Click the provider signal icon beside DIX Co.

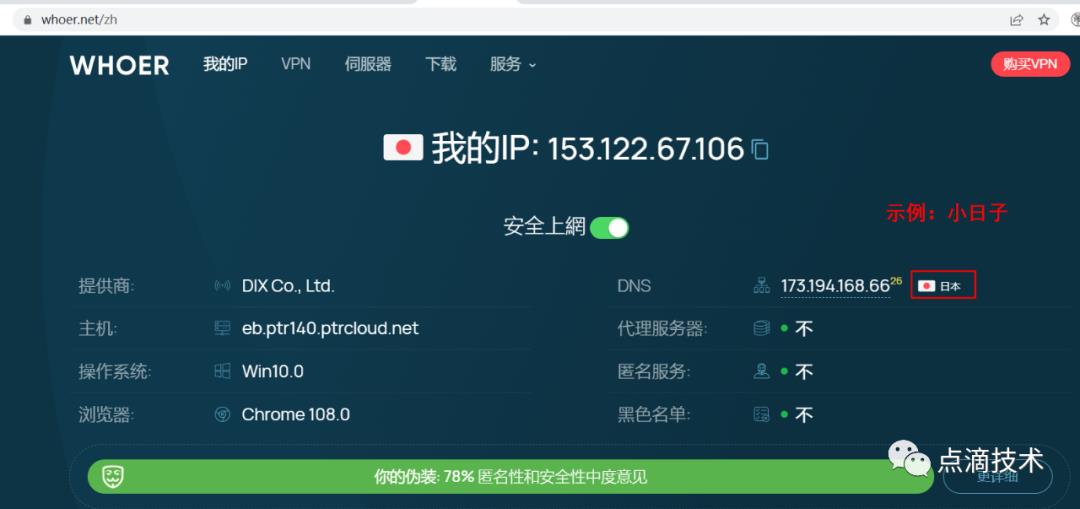tap(222, 286)
